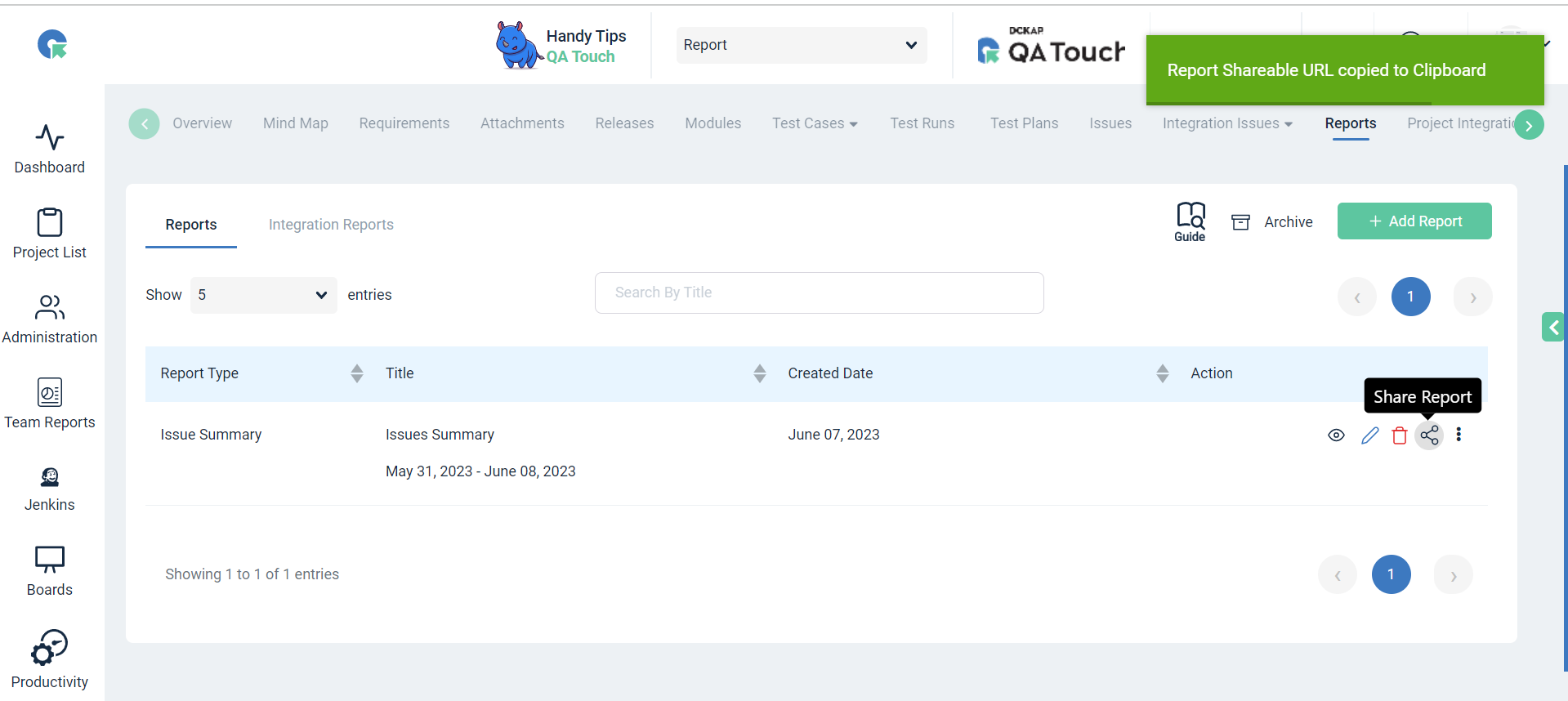Expand the green side panel arrow at right edge
This screenshot has height=701, width=1568.
click(1553, 327)
